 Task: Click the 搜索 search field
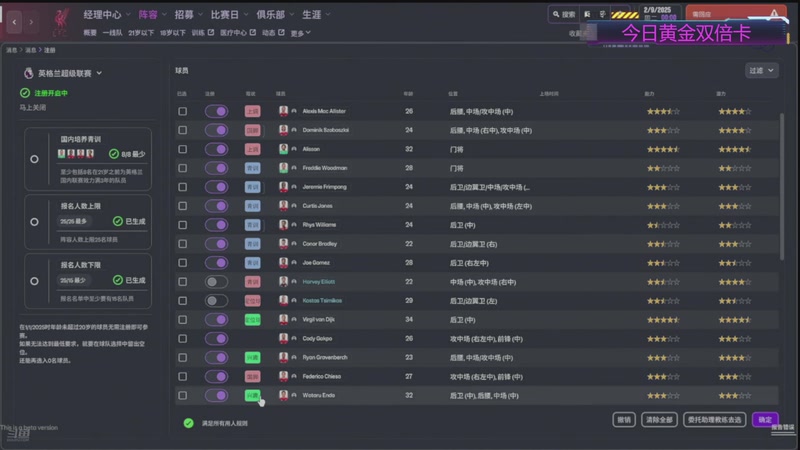[564, 14]
